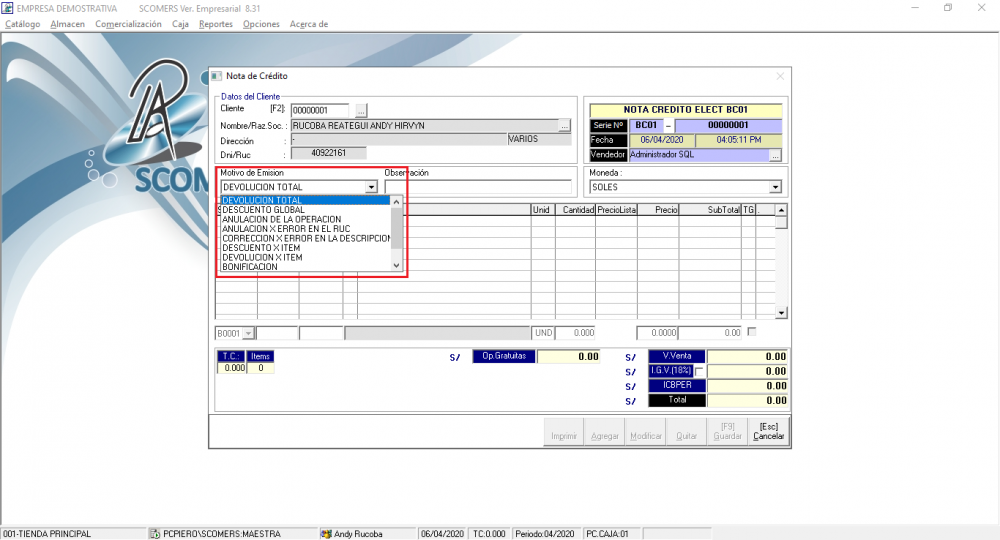
Task: Click the Cantidad 0.000 entry field
Action: pos(575,333)
